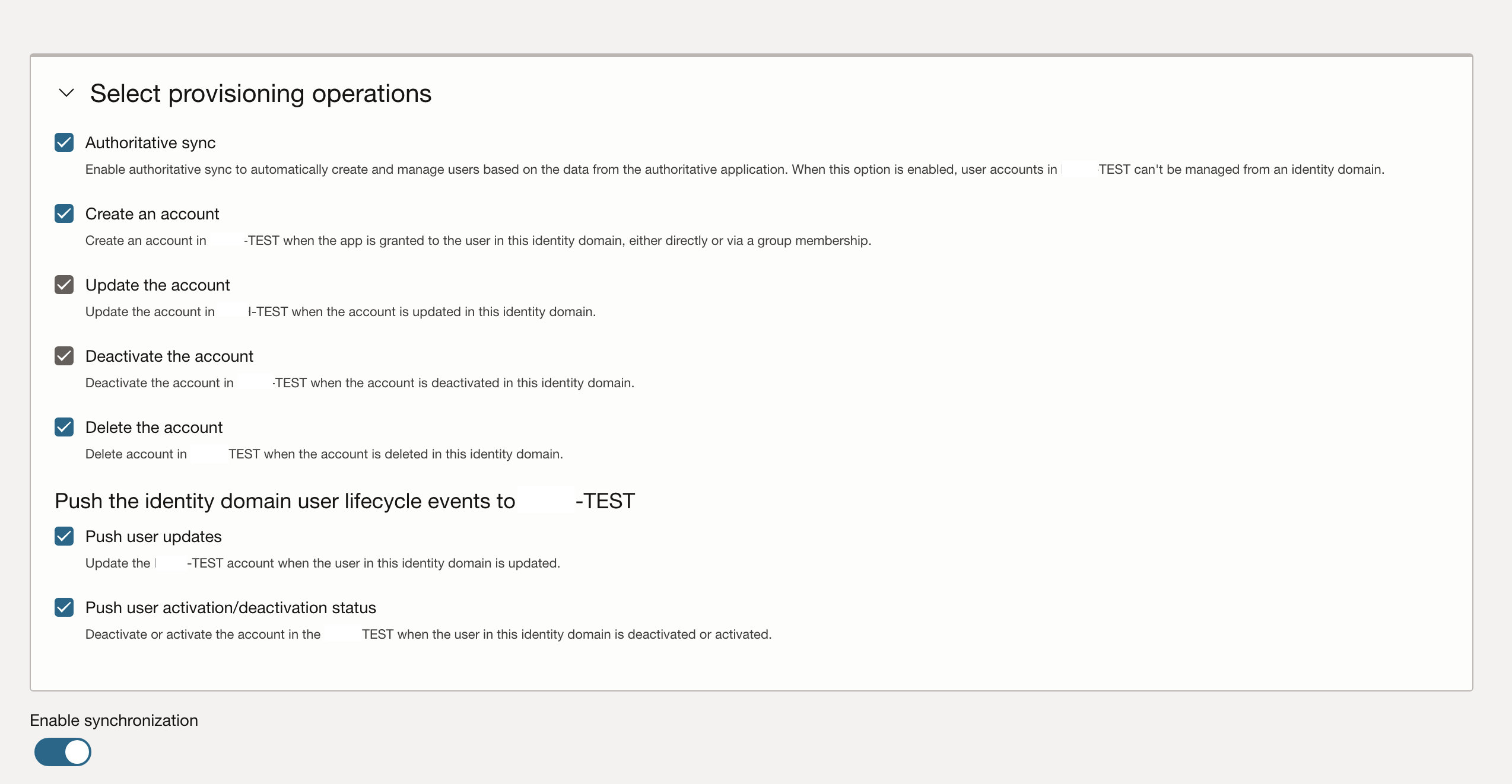The image size is (1512, 784).
Task: Select the Push user activation/deactivation status label
Action: click(x=231, y=607)
